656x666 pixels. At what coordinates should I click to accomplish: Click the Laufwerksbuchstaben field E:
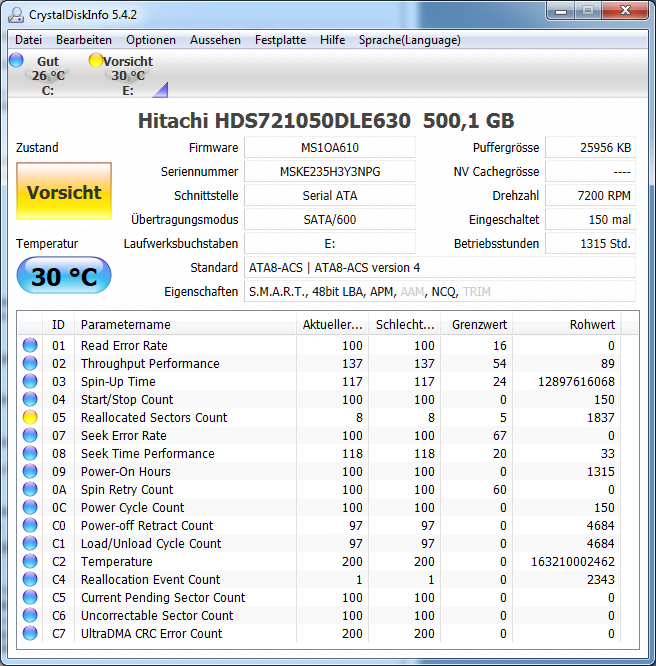coord(330,243)
